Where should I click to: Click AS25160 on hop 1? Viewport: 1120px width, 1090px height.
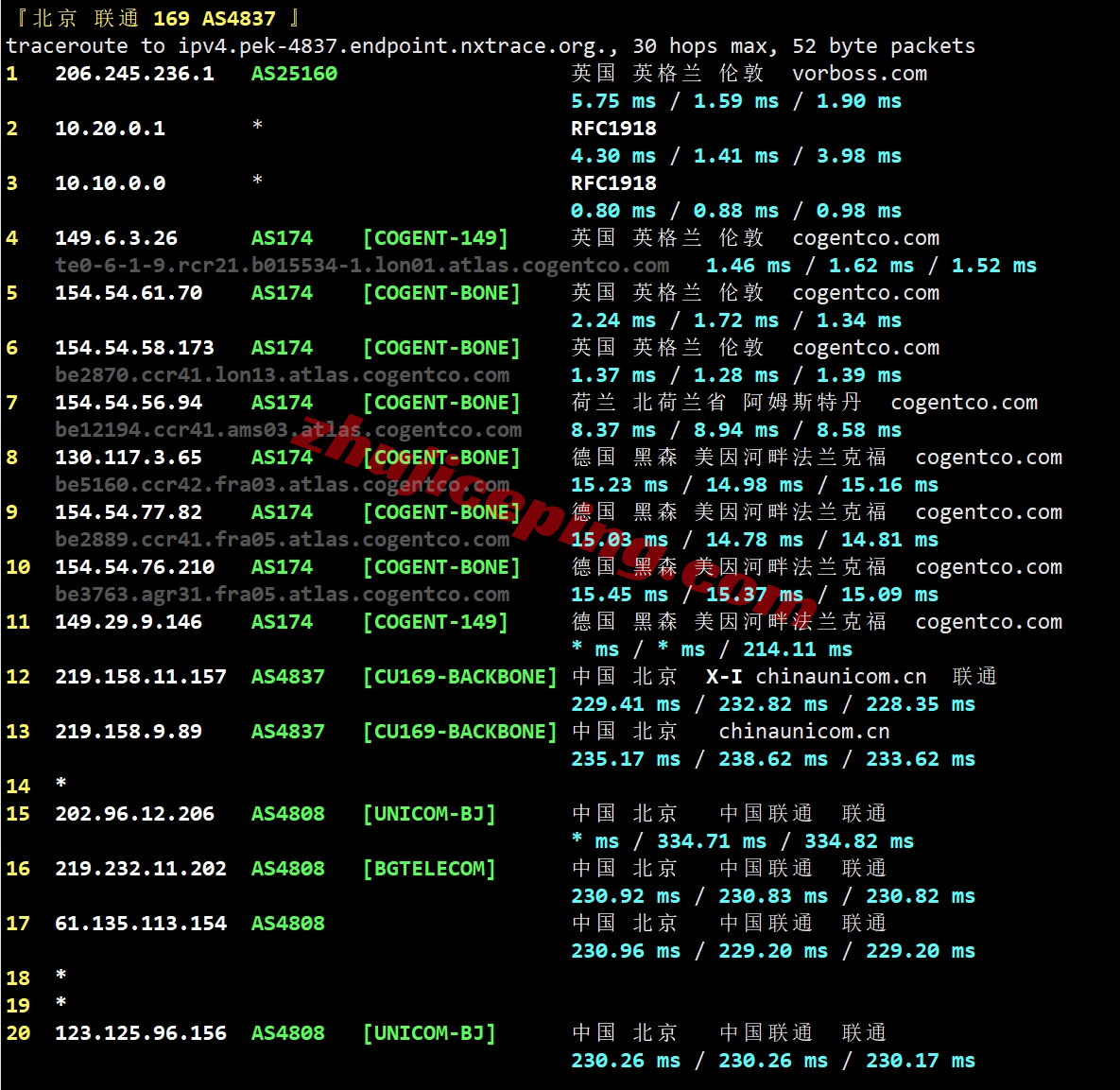(294, 74)
